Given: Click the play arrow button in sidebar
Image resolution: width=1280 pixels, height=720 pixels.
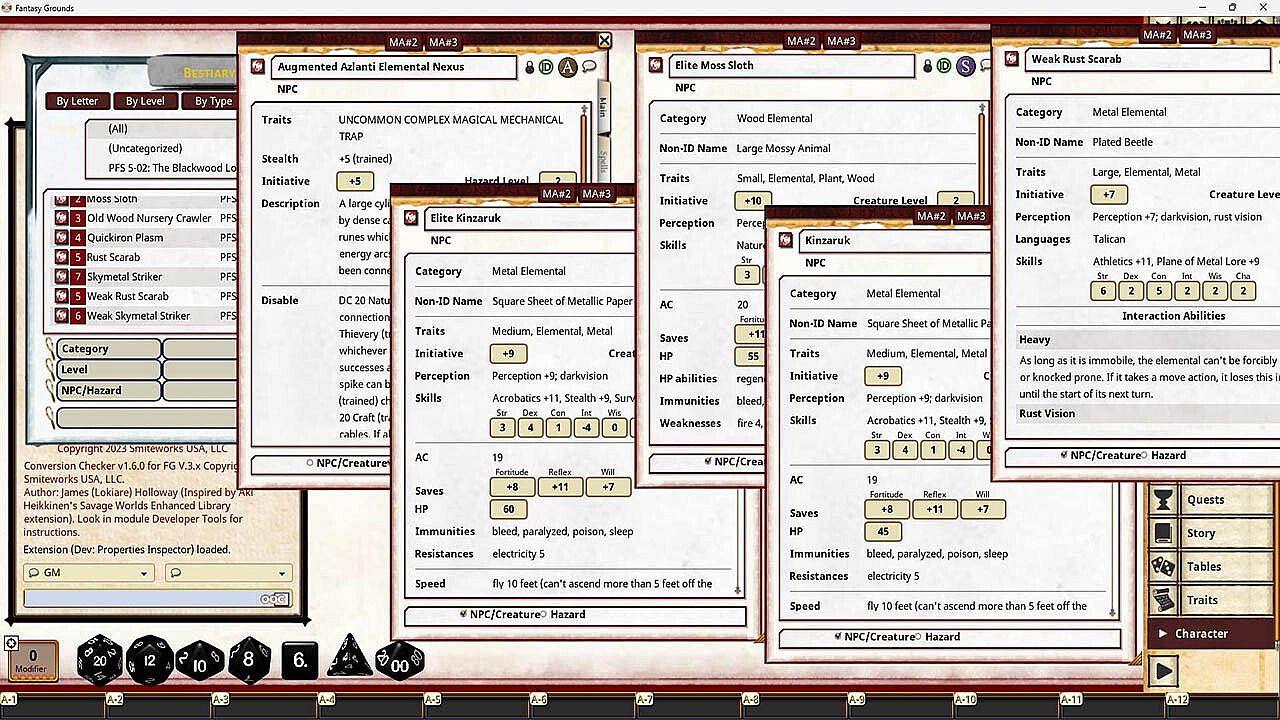Looking at the screenshot, I should (x=1164, y=670).
